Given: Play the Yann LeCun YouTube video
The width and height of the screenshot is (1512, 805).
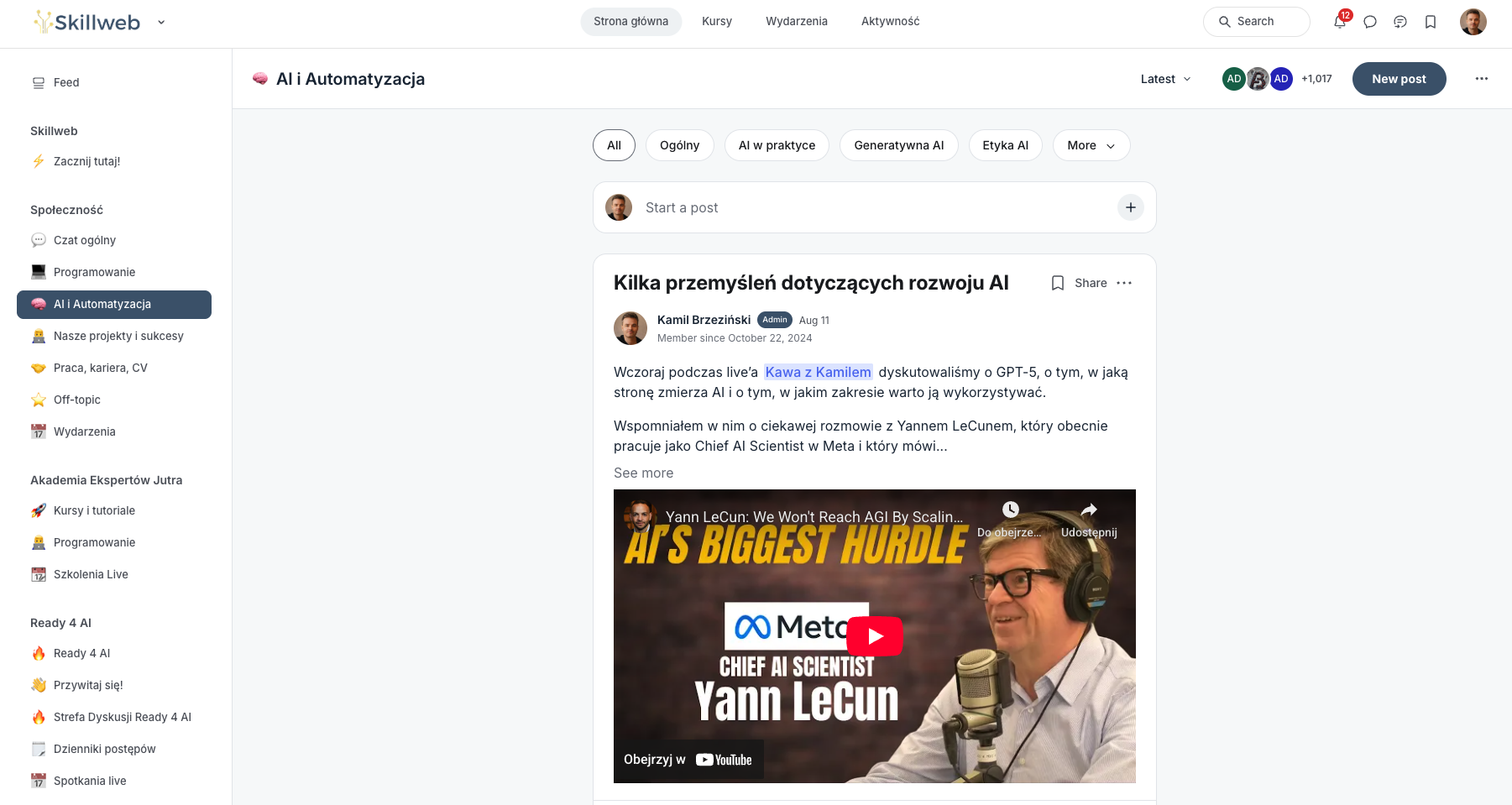Looking at the screenshot, I should click(875, 636).
